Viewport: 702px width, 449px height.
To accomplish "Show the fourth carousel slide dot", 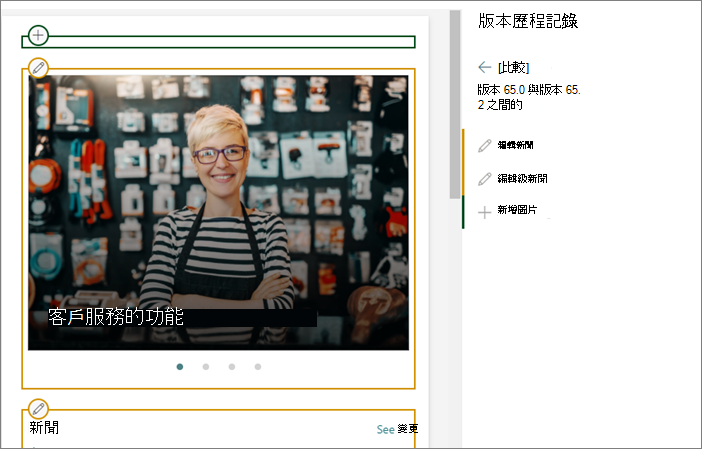I will coord(258,367).
